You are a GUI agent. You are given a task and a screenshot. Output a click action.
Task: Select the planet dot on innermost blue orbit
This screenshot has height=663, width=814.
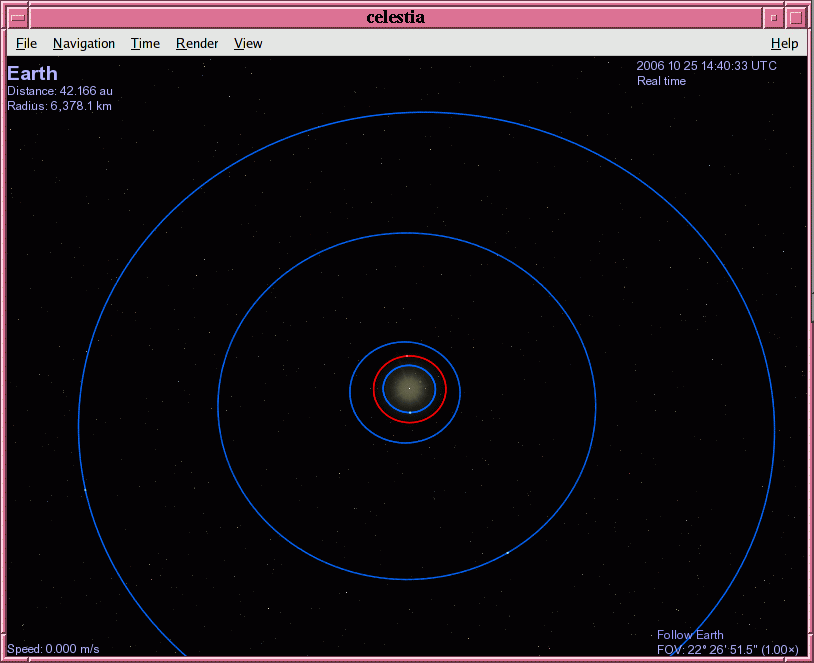click(410, 412)
